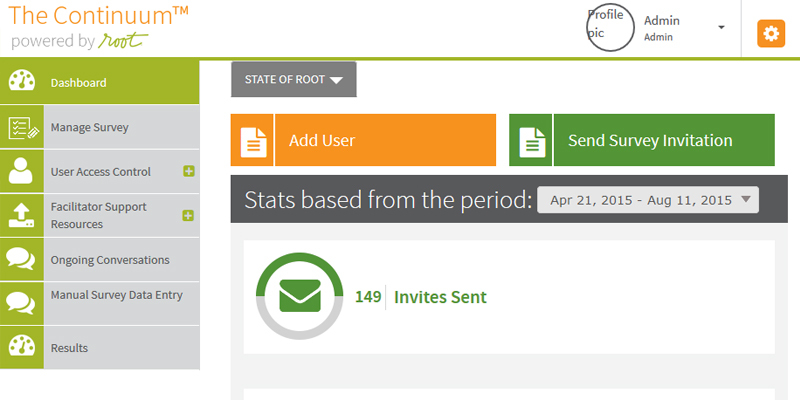The height and width of the screenshot is (400, 800).
Task: Open the Admin account dropdown arrow
Action: click(721, 27)
